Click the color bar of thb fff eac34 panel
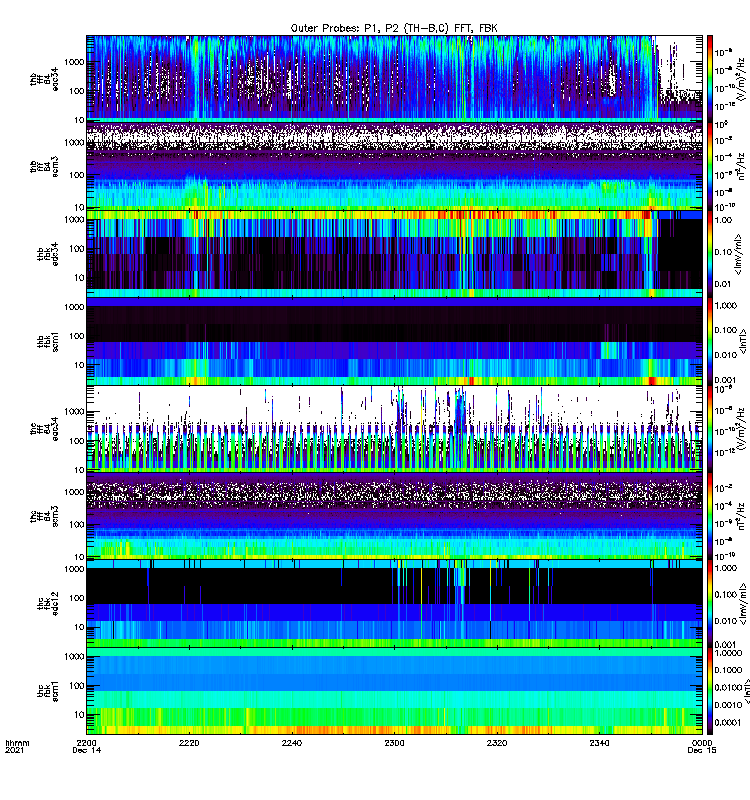 pos(710,78)
